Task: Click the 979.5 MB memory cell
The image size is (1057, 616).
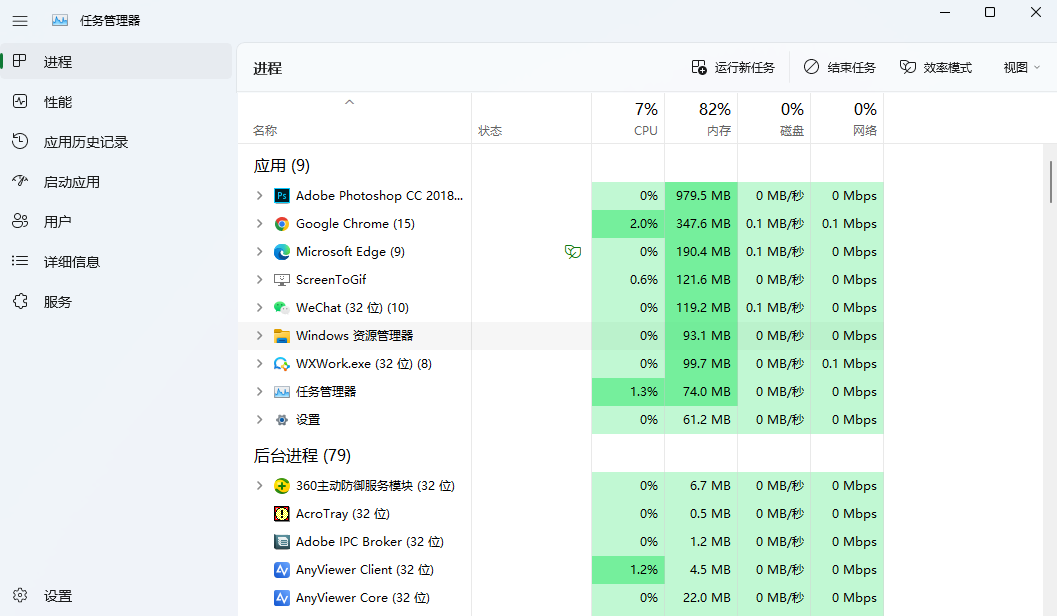Action: tap(701, 195)
